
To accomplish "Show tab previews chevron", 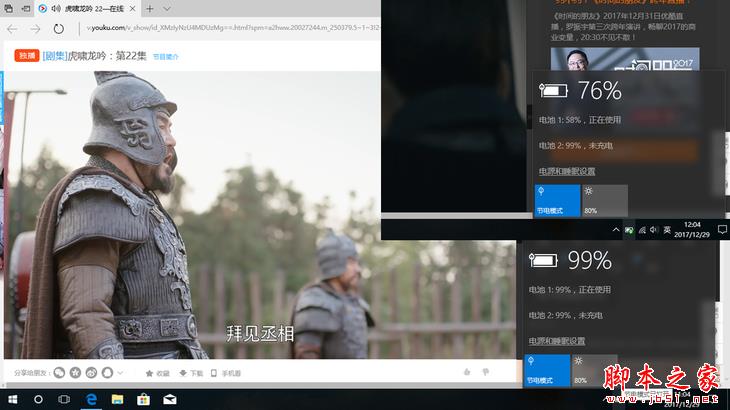I will (167, 8).
